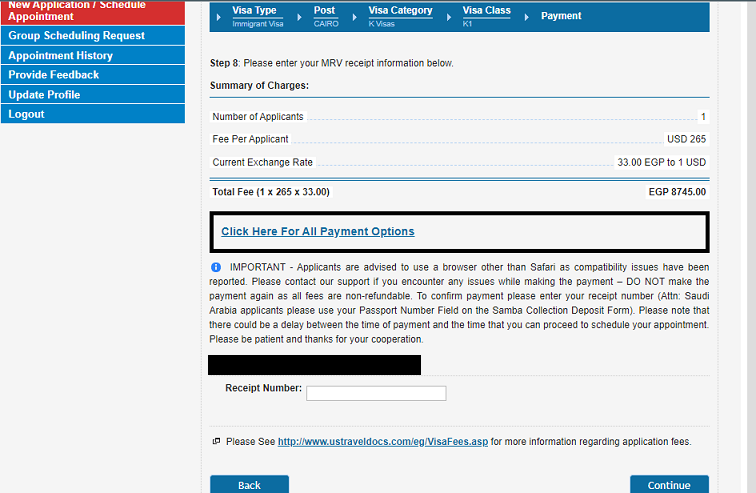Viewport: 756px width, 493px height.
Task: Select Current Exchange Rate label
Action: (x=263, y=162)
